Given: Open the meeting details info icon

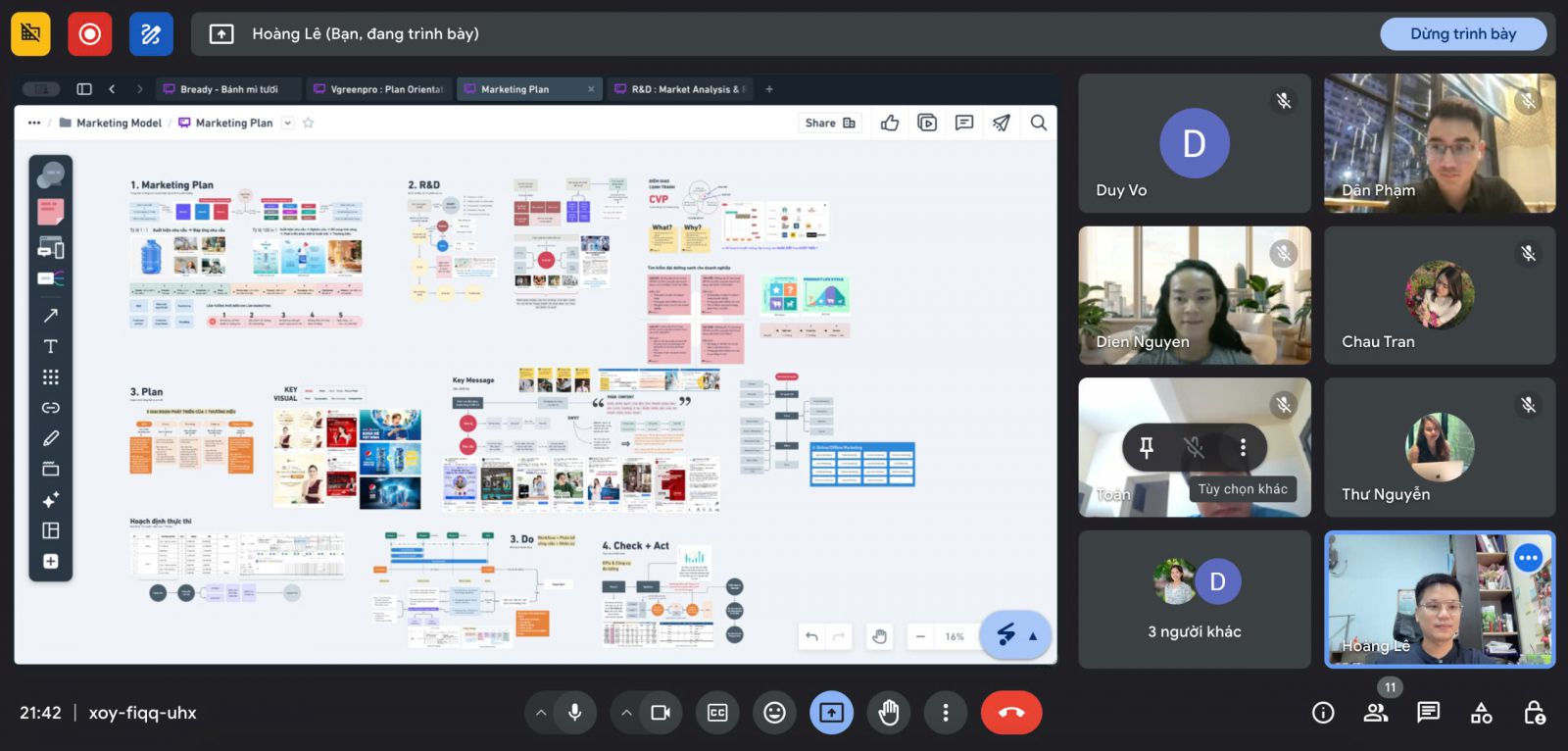Looking at the screenshot, I should click(1323, 713).
